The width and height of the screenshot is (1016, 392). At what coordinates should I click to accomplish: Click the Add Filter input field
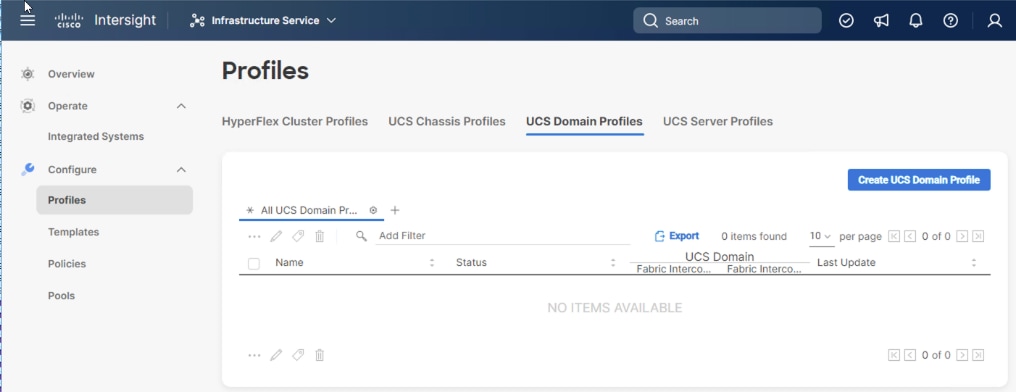click(503, 236)
